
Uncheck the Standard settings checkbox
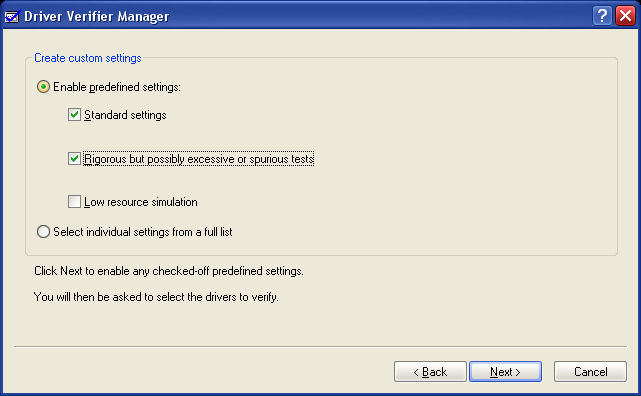pyautogui.click(x=74, y=115)
